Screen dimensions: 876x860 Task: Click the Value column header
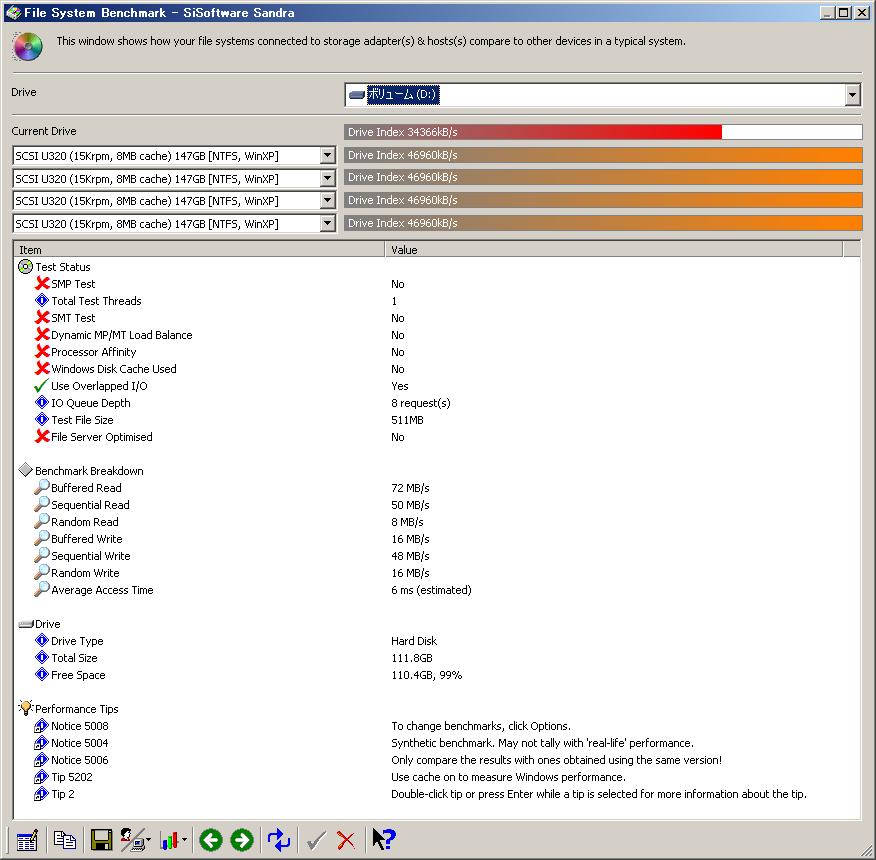(x=613, y=250)
